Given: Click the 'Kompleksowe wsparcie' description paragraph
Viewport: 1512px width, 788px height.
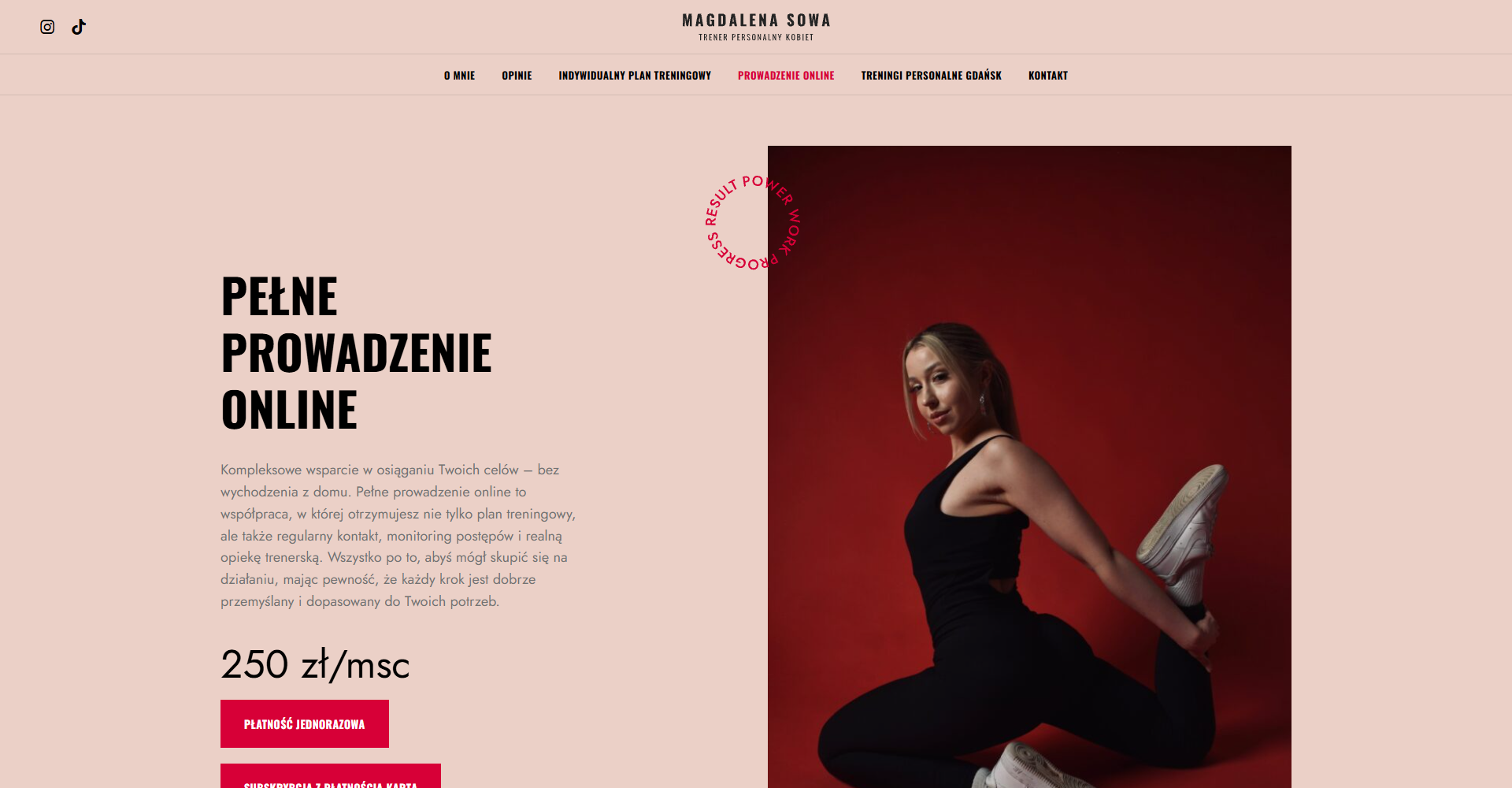Looking at the screenshot, I should point(398,535).
